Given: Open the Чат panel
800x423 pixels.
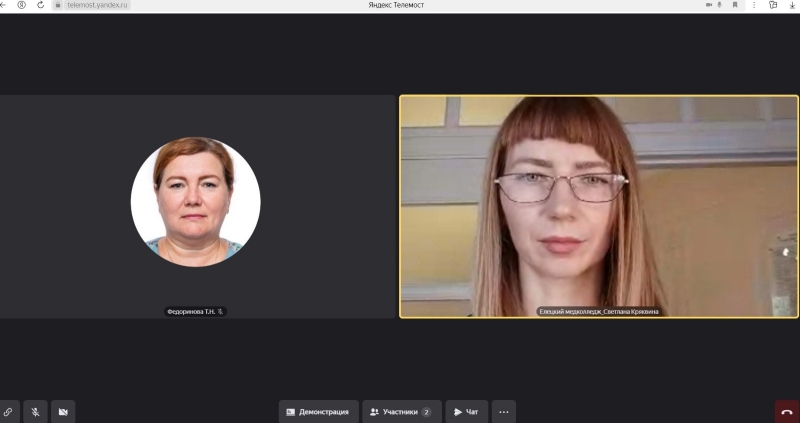Looking at the screenshot, I should (466, 411).
